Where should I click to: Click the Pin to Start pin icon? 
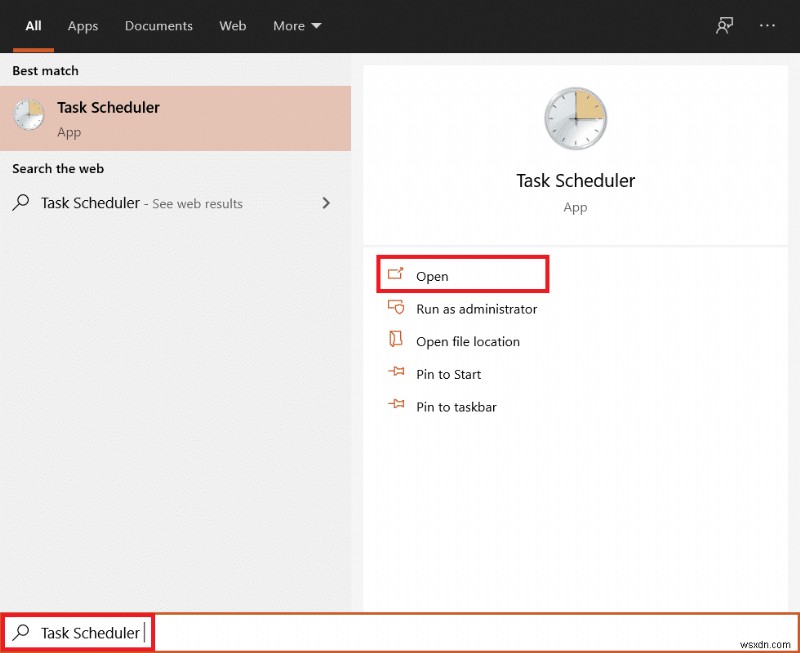tap(397, 374)
